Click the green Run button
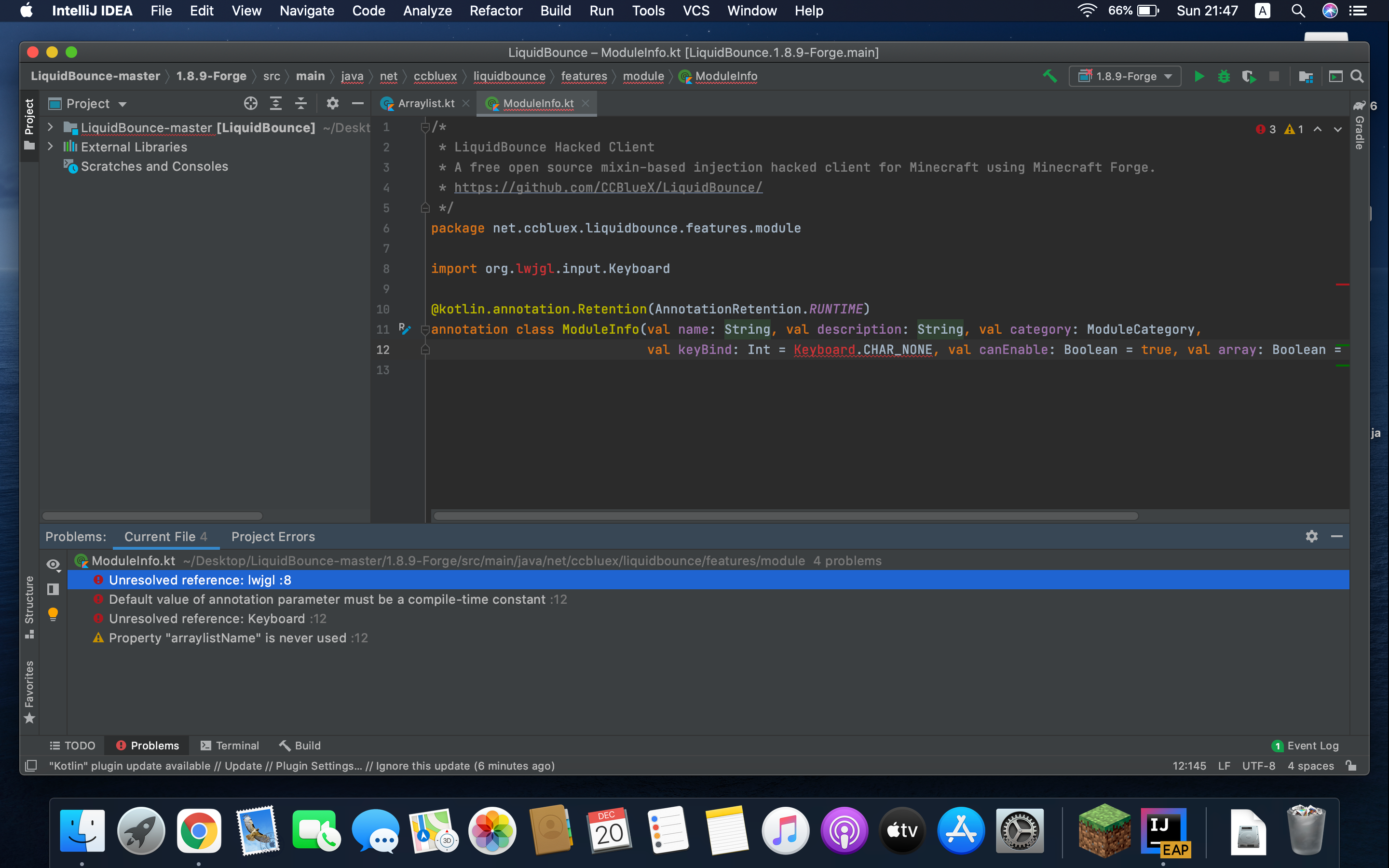 coord(1198,76)
